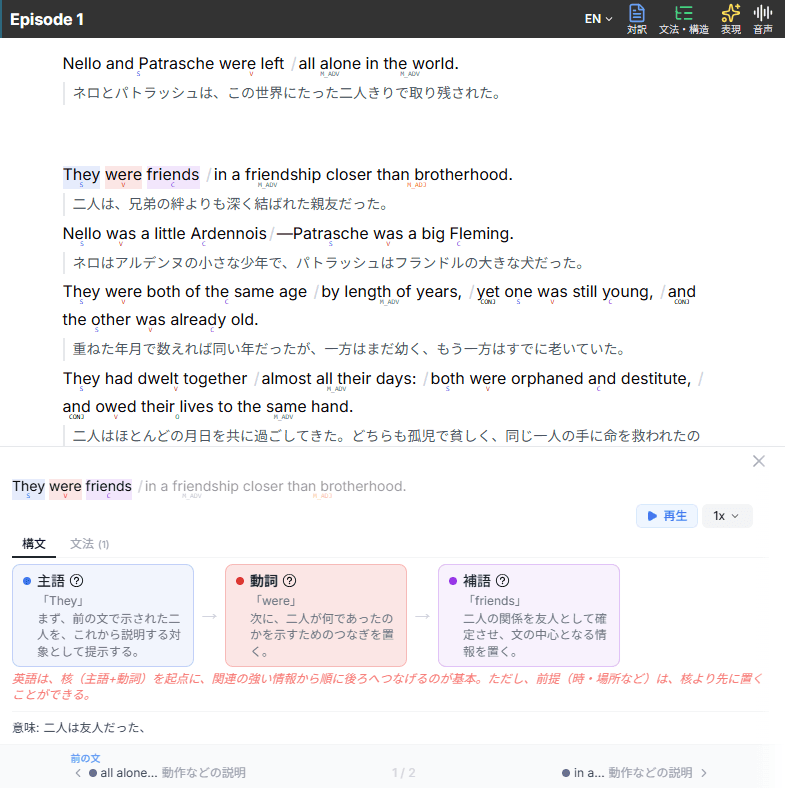Click phrase 'They were both of the same age'
The width and height of the screenshot is (785, 788).
pos(185,292)
